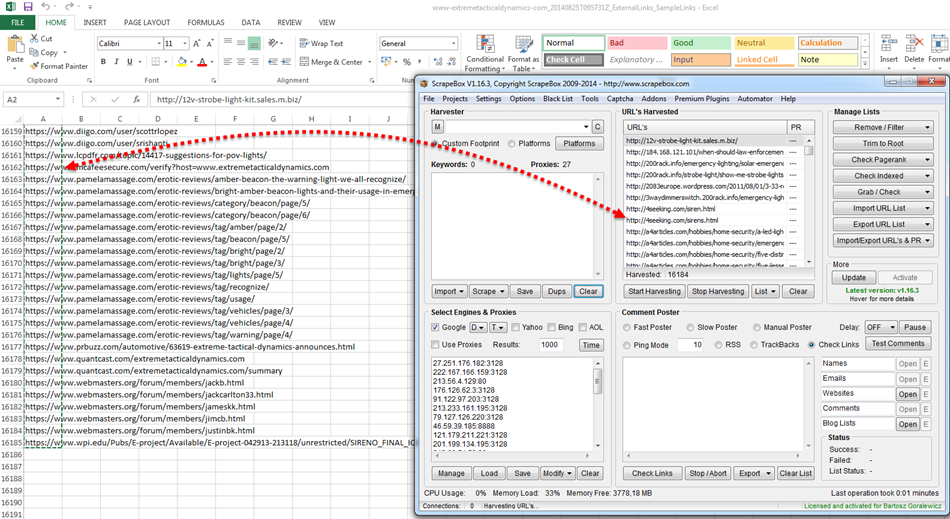Viewport: 950px width, 519px height.
Task: Click the Results input field showing 1000
Action: click(551, 345)
